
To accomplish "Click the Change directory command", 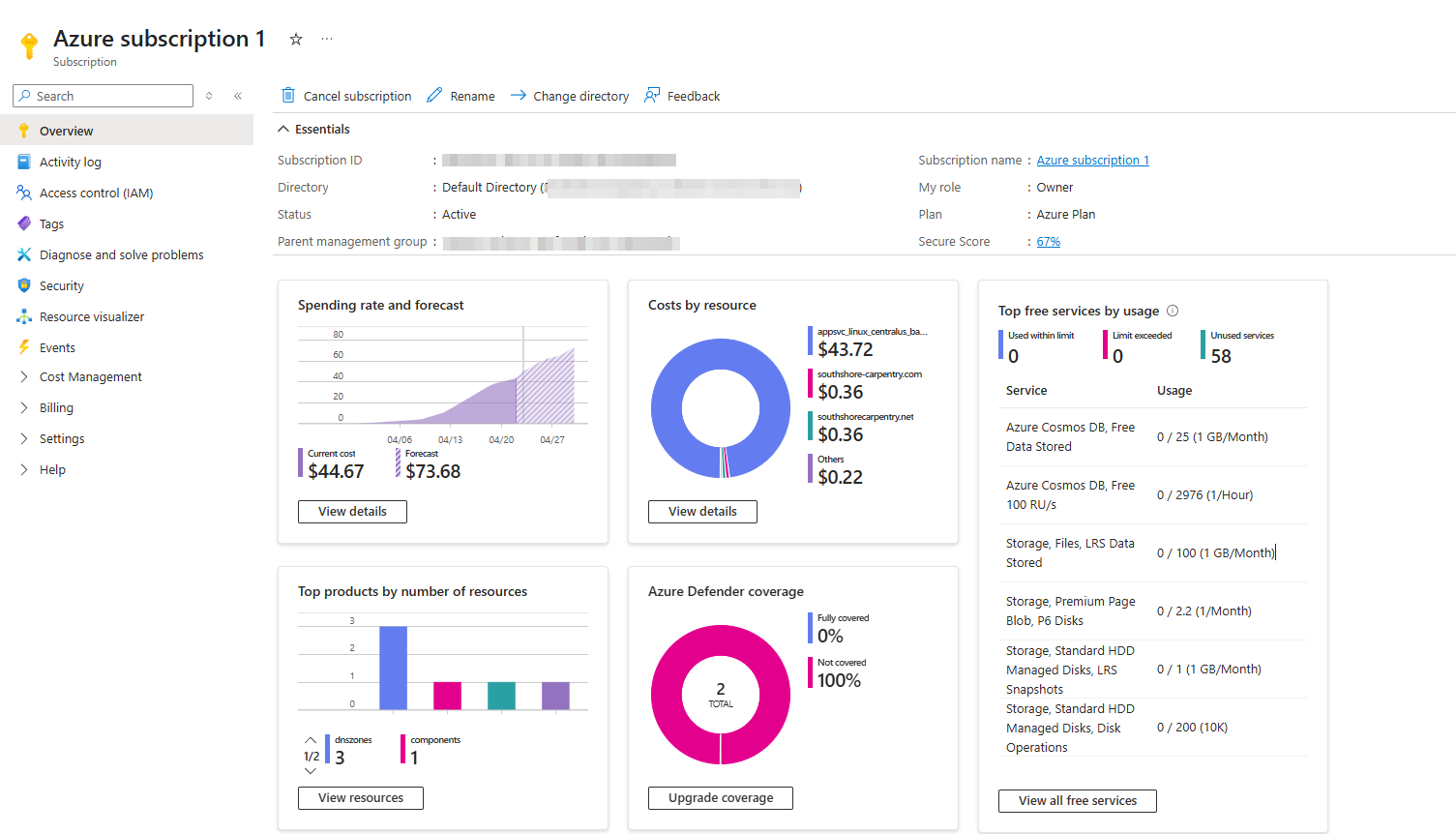I will pyautogui.click(x=569, y=96).
